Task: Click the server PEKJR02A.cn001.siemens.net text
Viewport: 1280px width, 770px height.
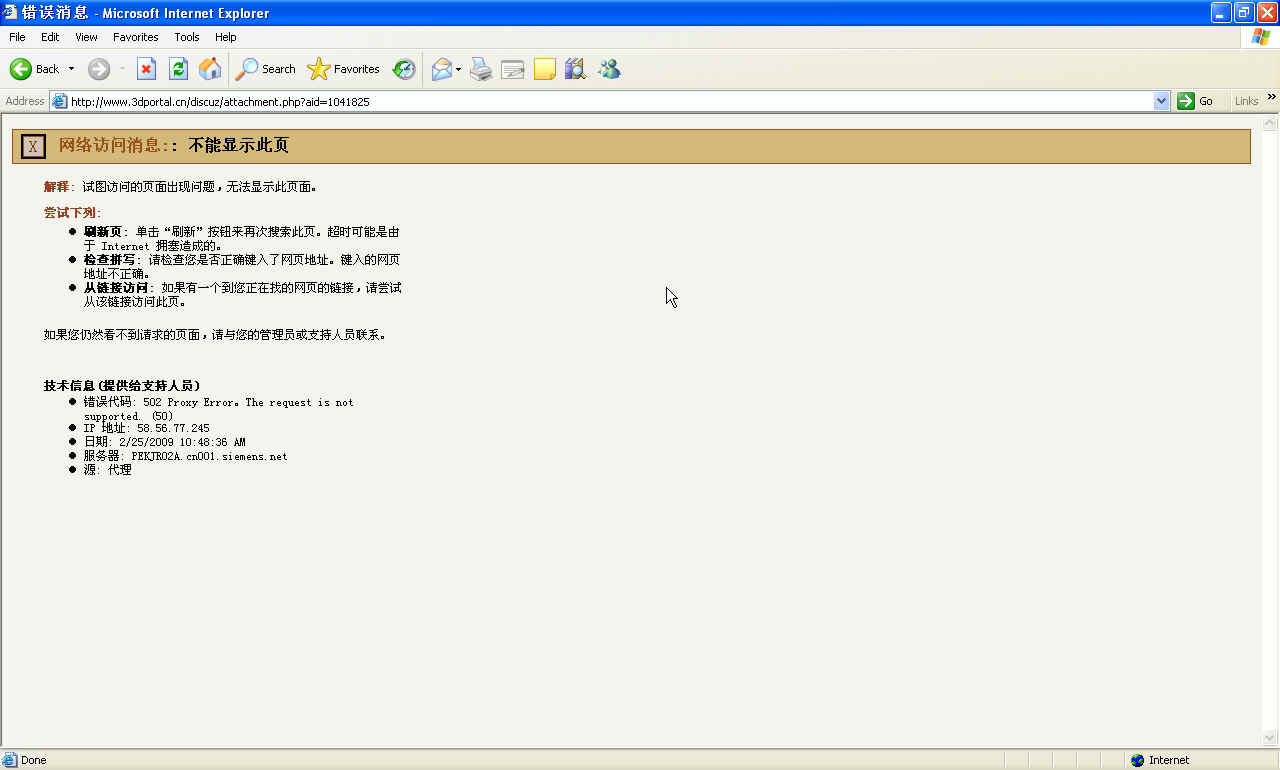Action: click(209, 456)
